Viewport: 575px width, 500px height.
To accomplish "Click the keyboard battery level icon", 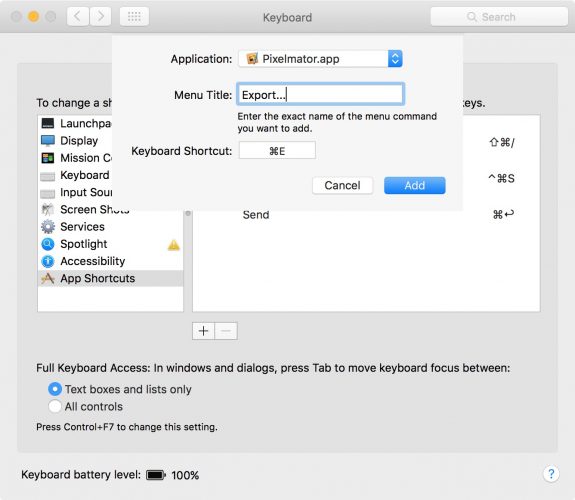I will pos(156,475).
